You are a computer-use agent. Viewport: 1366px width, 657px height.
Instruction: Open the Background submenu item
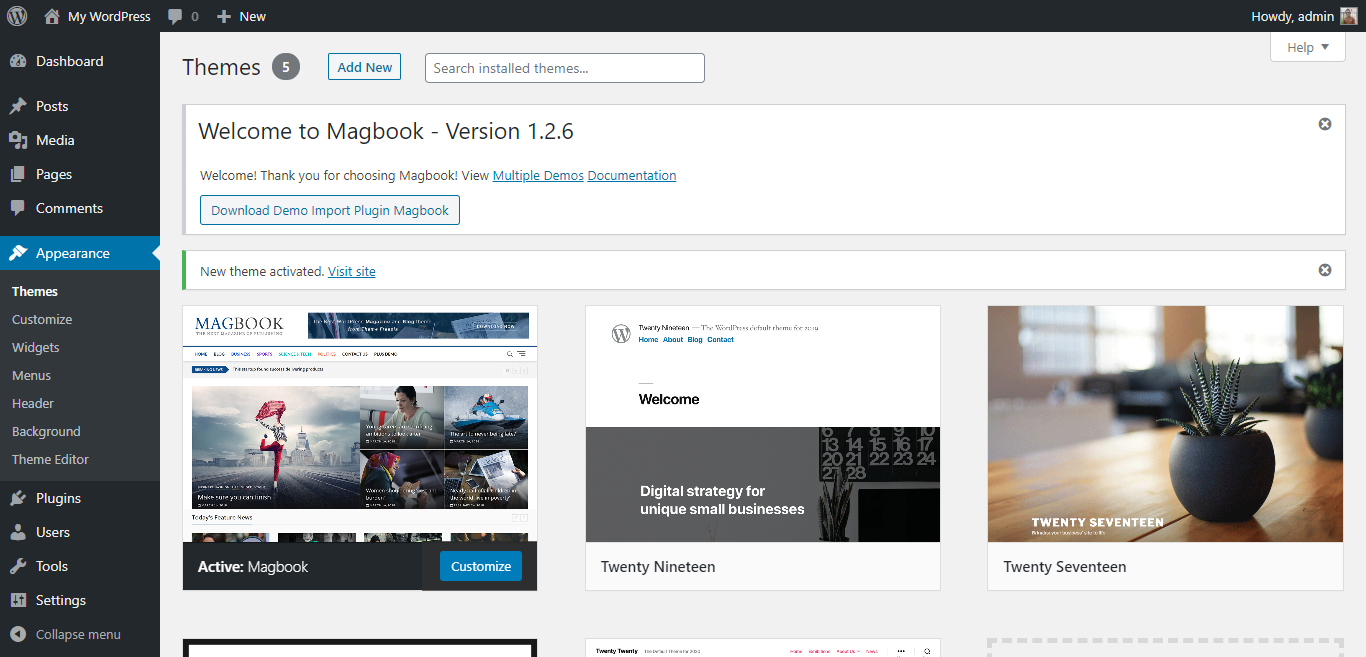(x=46, y=431)
